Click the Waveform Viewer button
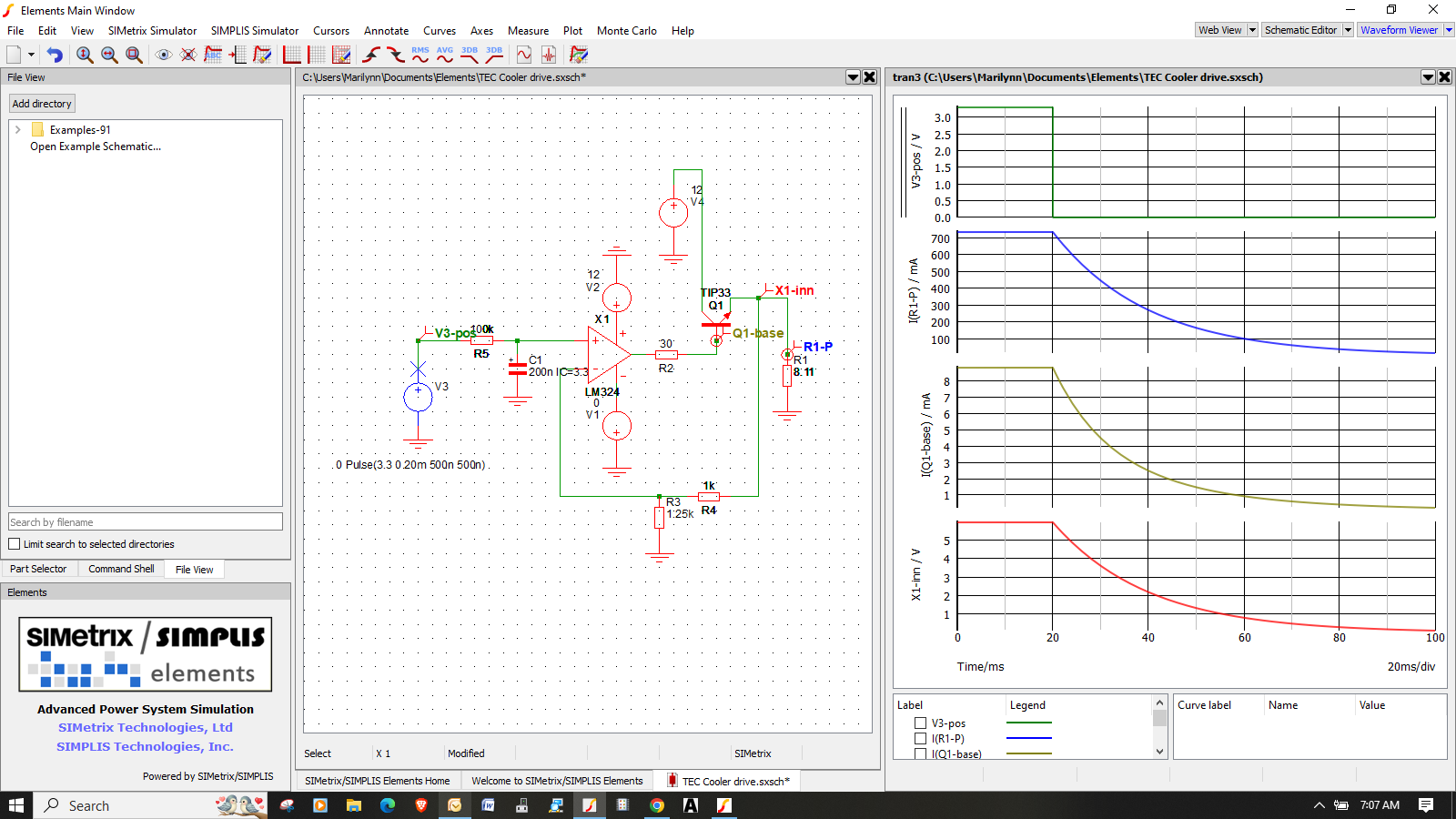Screen dimensions: 1456x819 1400,30
